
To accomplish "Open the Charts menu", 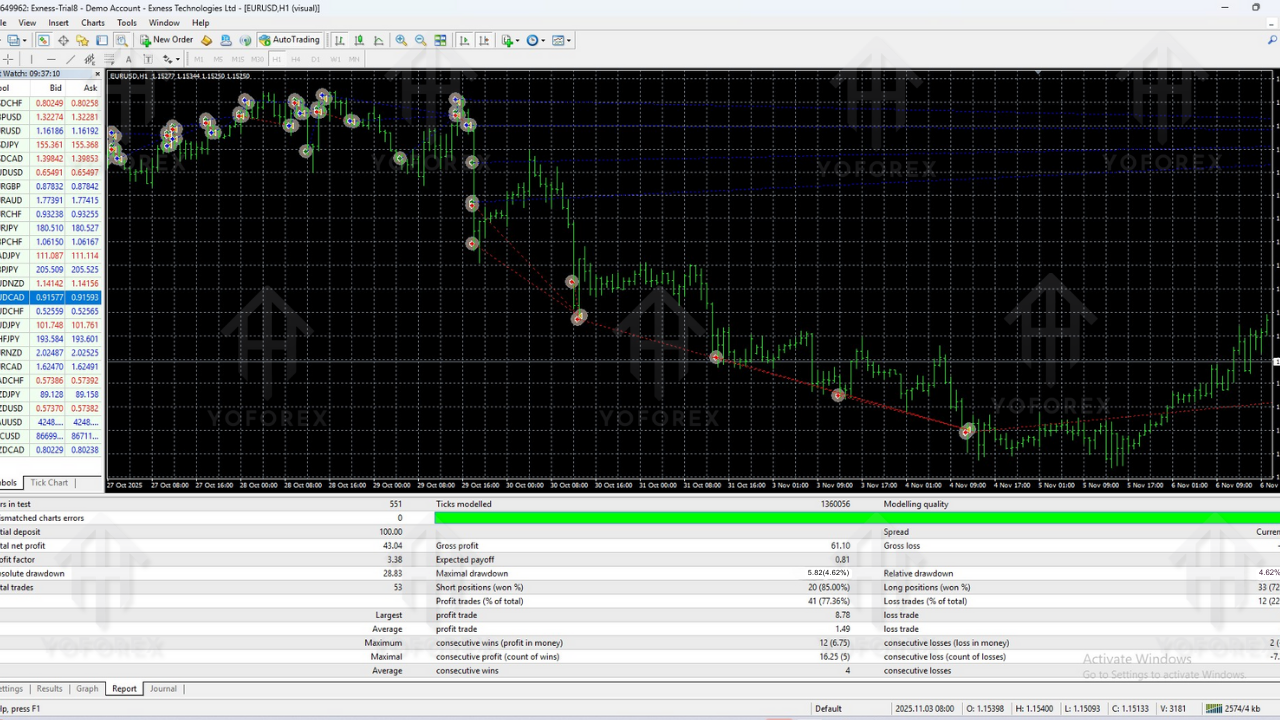I will 92,22.
